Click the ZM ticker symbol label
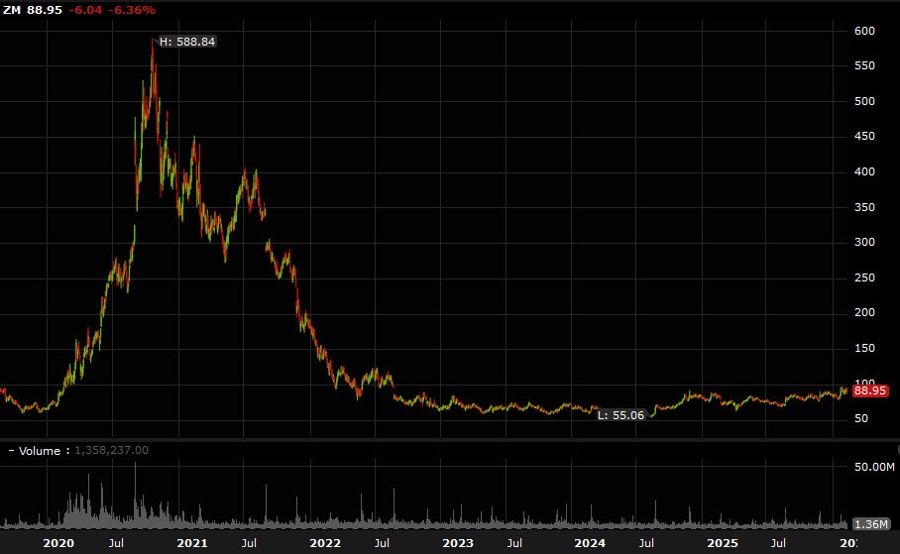900x554 pixels. (12, 10)
